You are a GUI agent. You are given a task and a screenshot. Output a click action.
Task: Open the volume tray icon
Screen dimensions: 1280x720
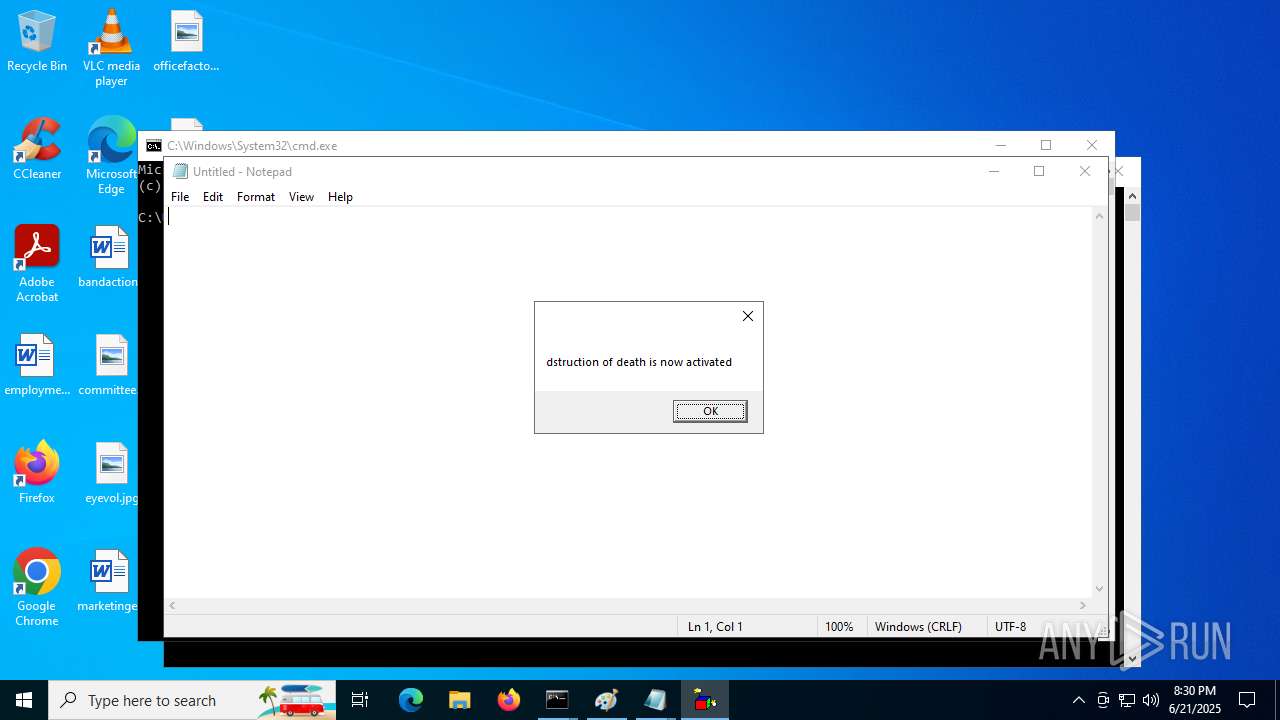coord(1151,700)
